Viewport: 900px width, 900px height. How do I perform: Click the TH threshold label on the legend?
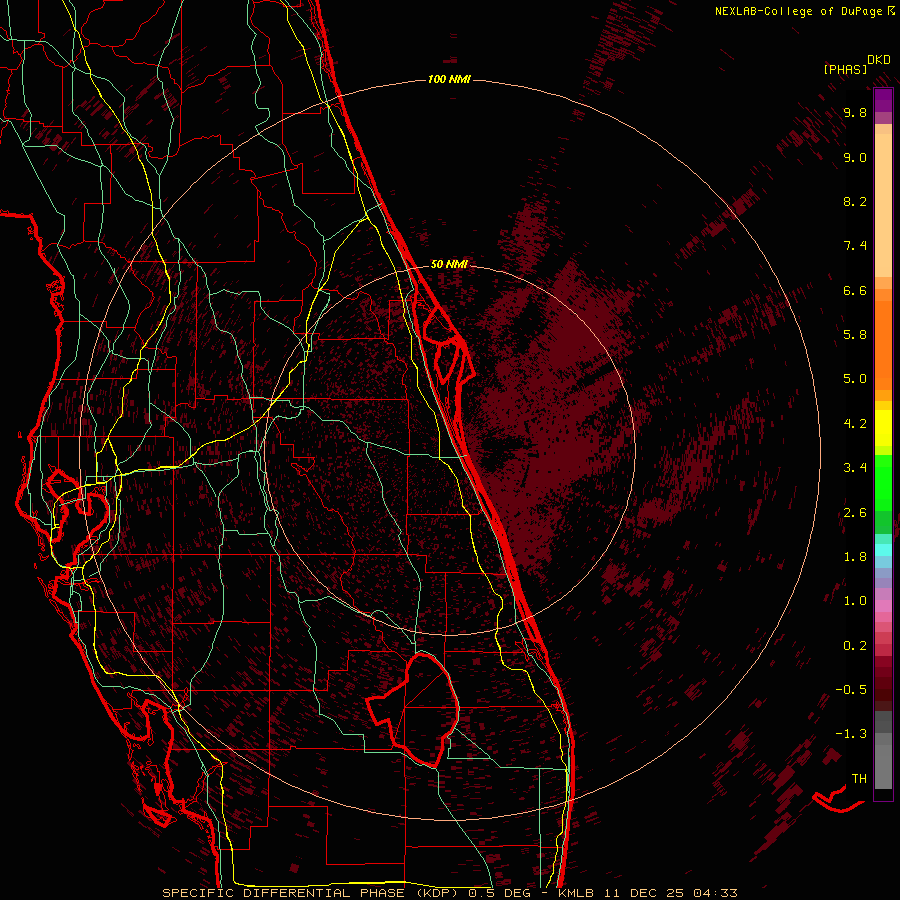[859, 779]
